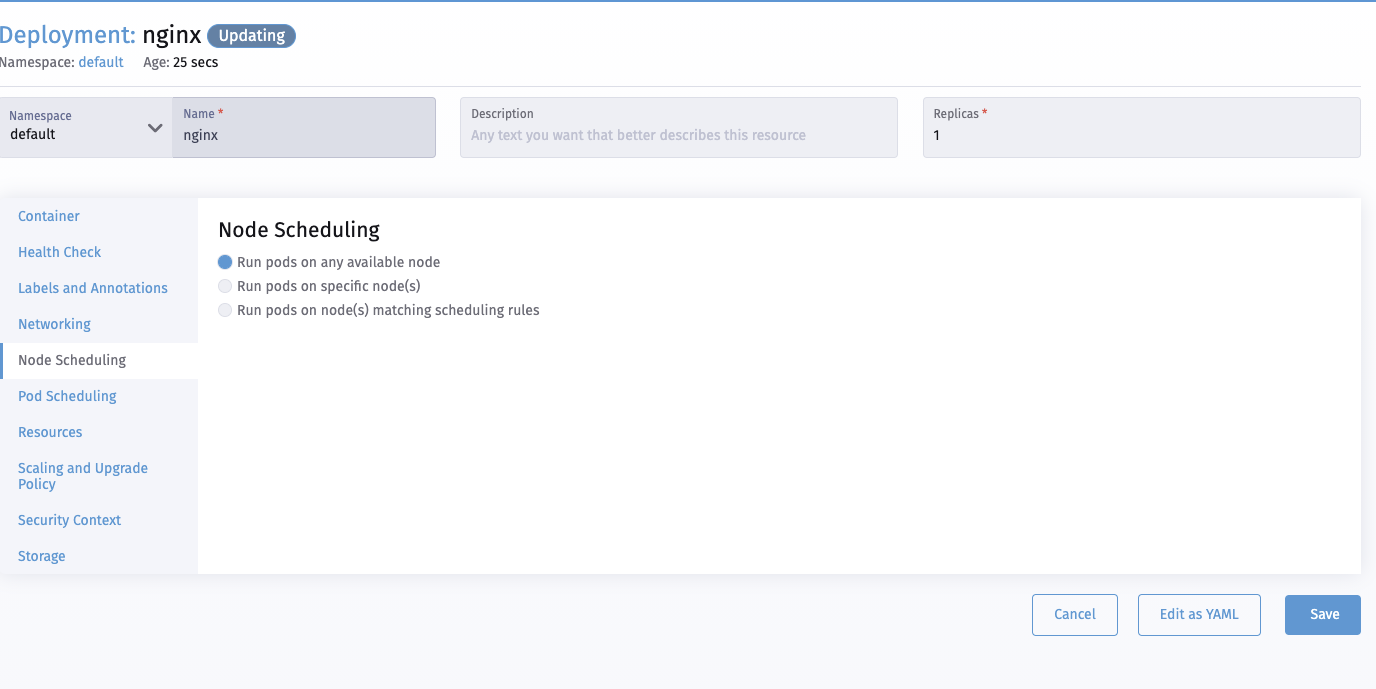
Task: Click the Name input field
Action: (303, 134)
